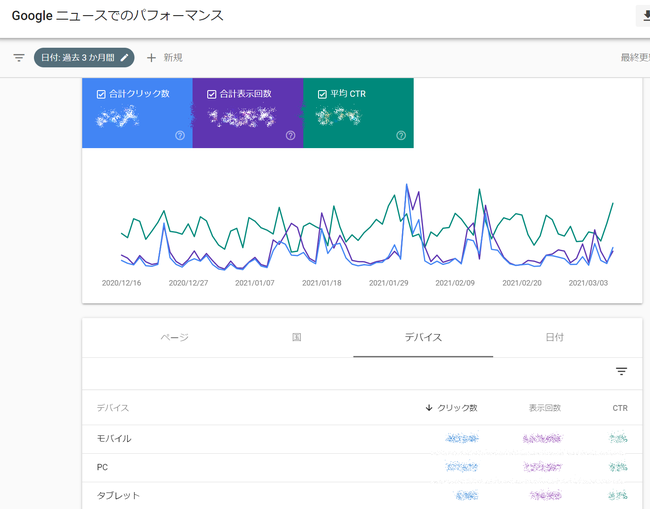
Task: Select the モバイル device row
Action: pos(362,439)
